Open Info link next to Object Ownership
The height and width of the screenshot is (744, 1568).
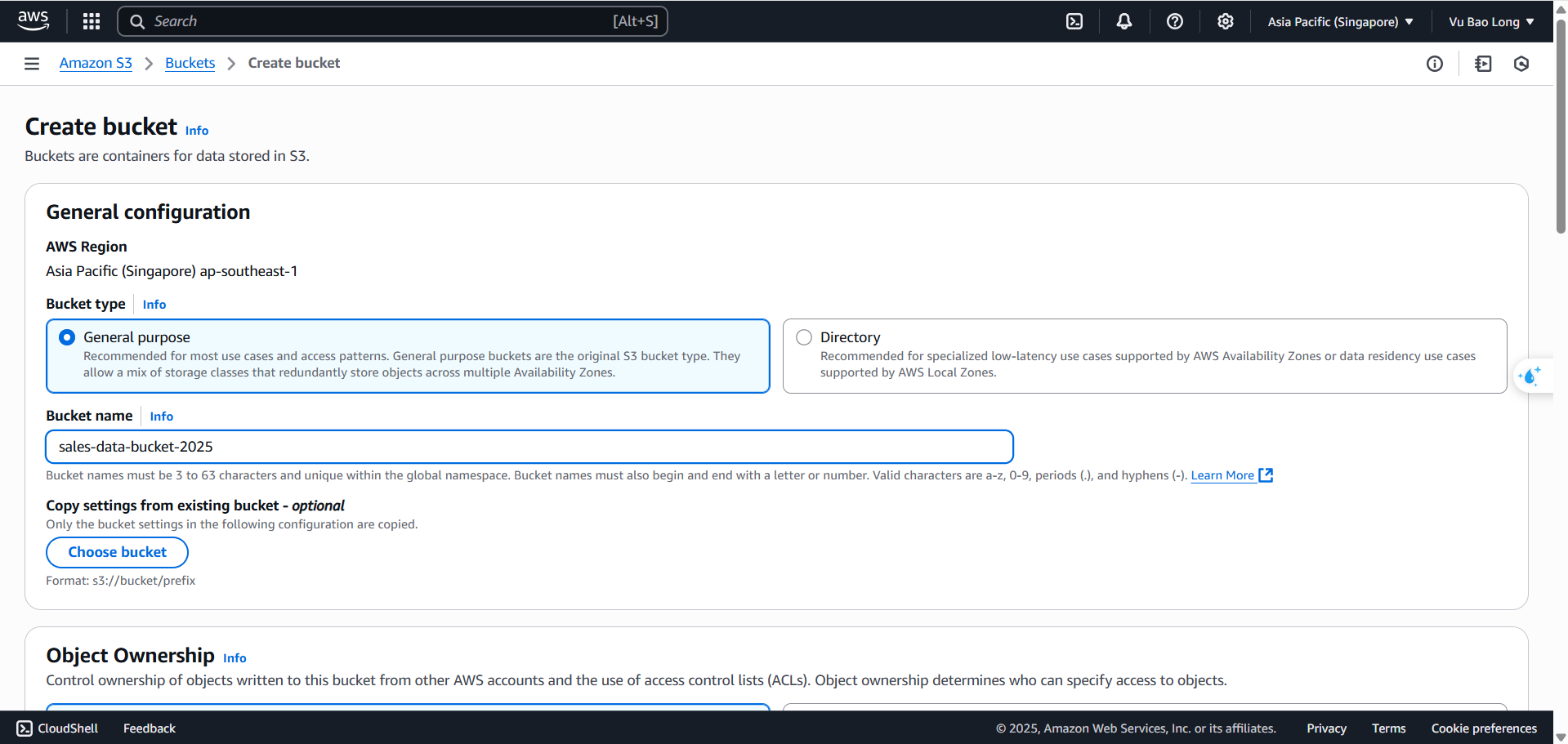(235, 658)
